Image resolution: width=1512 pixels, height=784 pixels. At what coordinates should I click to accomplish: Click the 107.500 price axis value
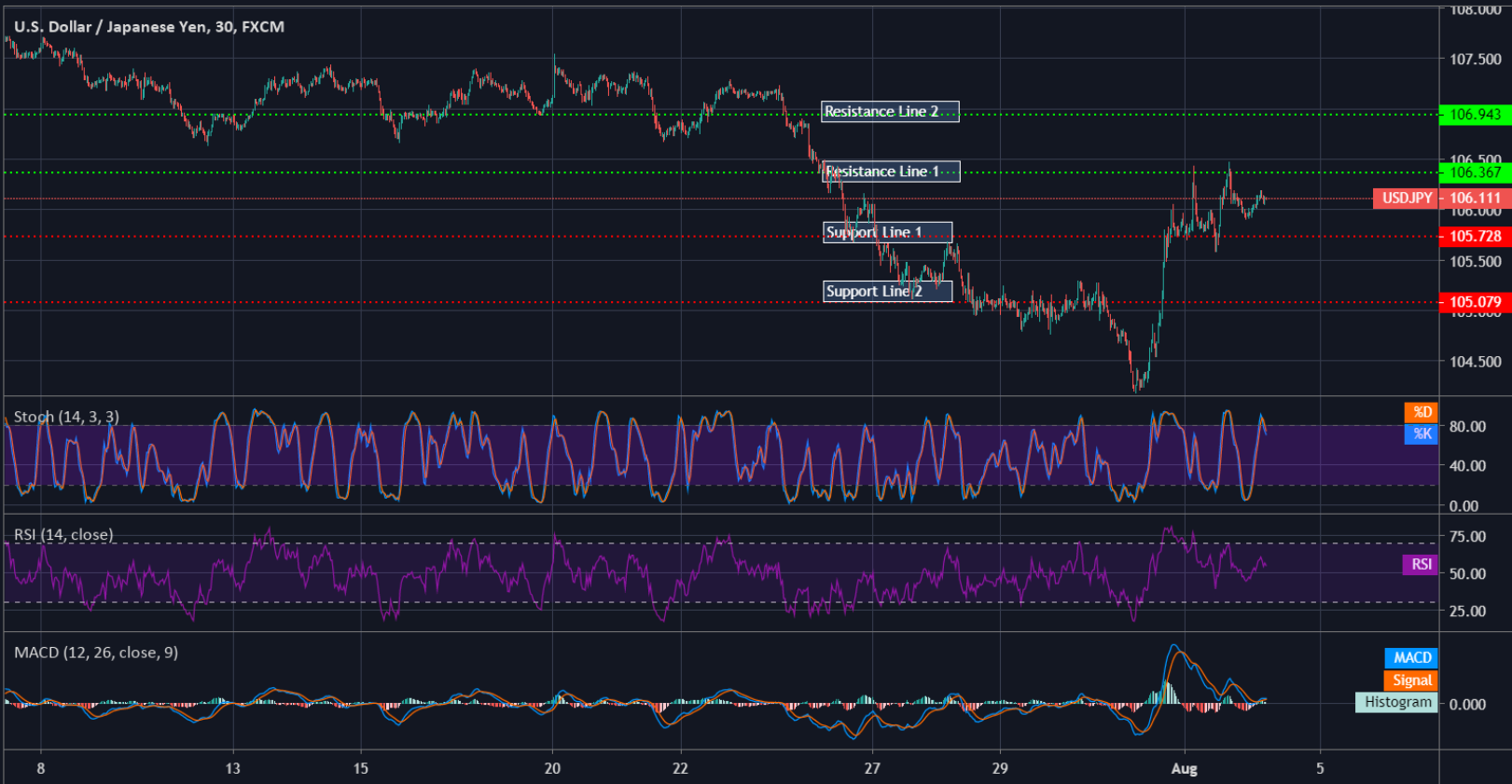click(1475, 59)
